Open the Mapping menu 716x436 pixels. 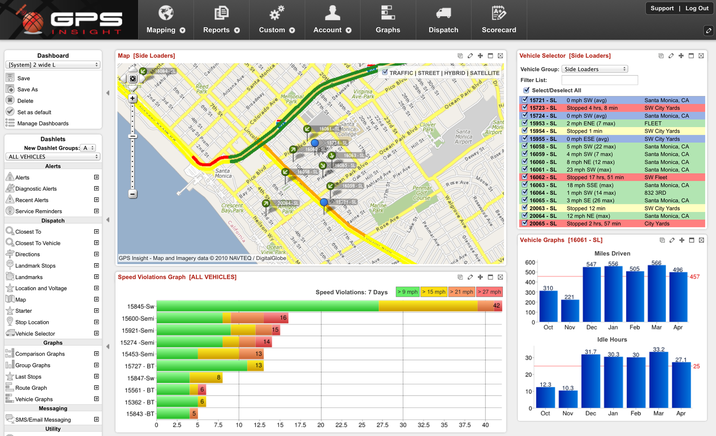tap(165, 19)
